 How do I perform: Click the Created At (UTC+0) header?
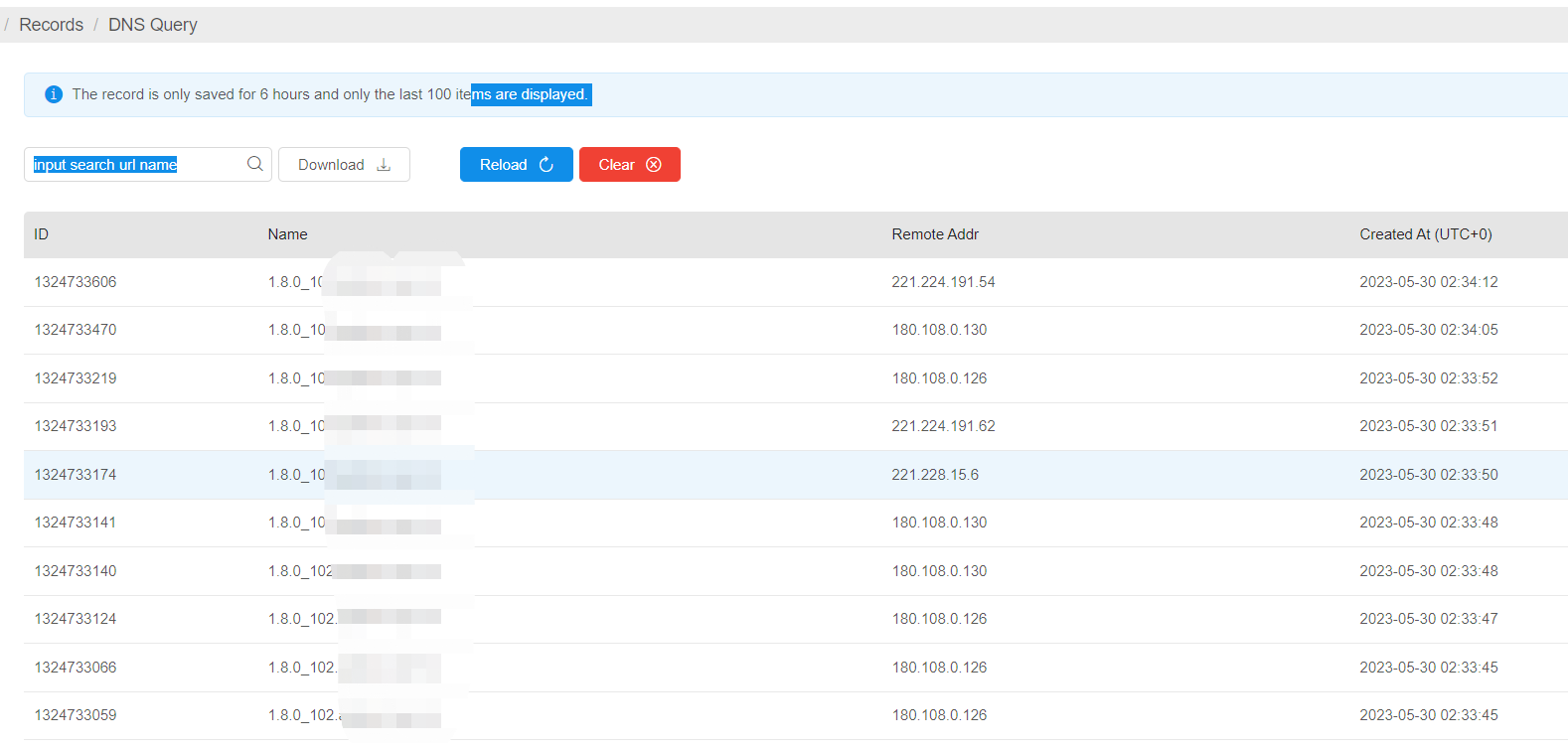pyautogui.click(x=1426, y=234)
